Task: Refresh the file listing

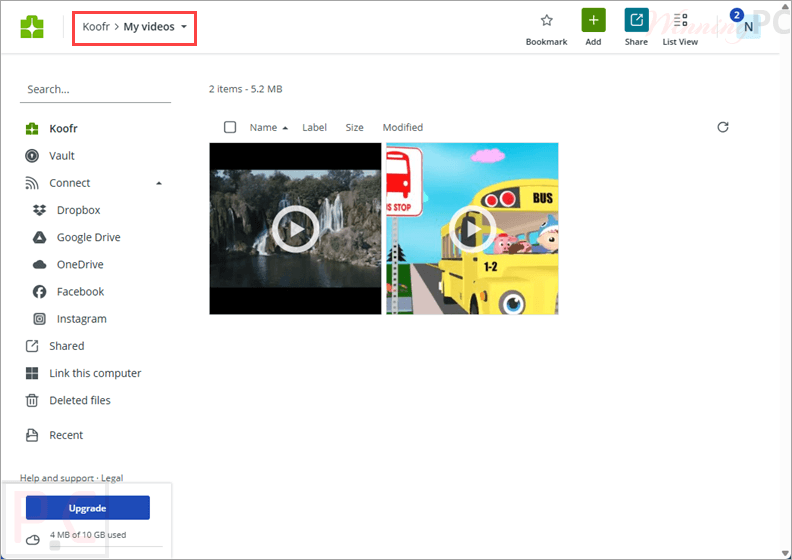Action: [723, 127]
